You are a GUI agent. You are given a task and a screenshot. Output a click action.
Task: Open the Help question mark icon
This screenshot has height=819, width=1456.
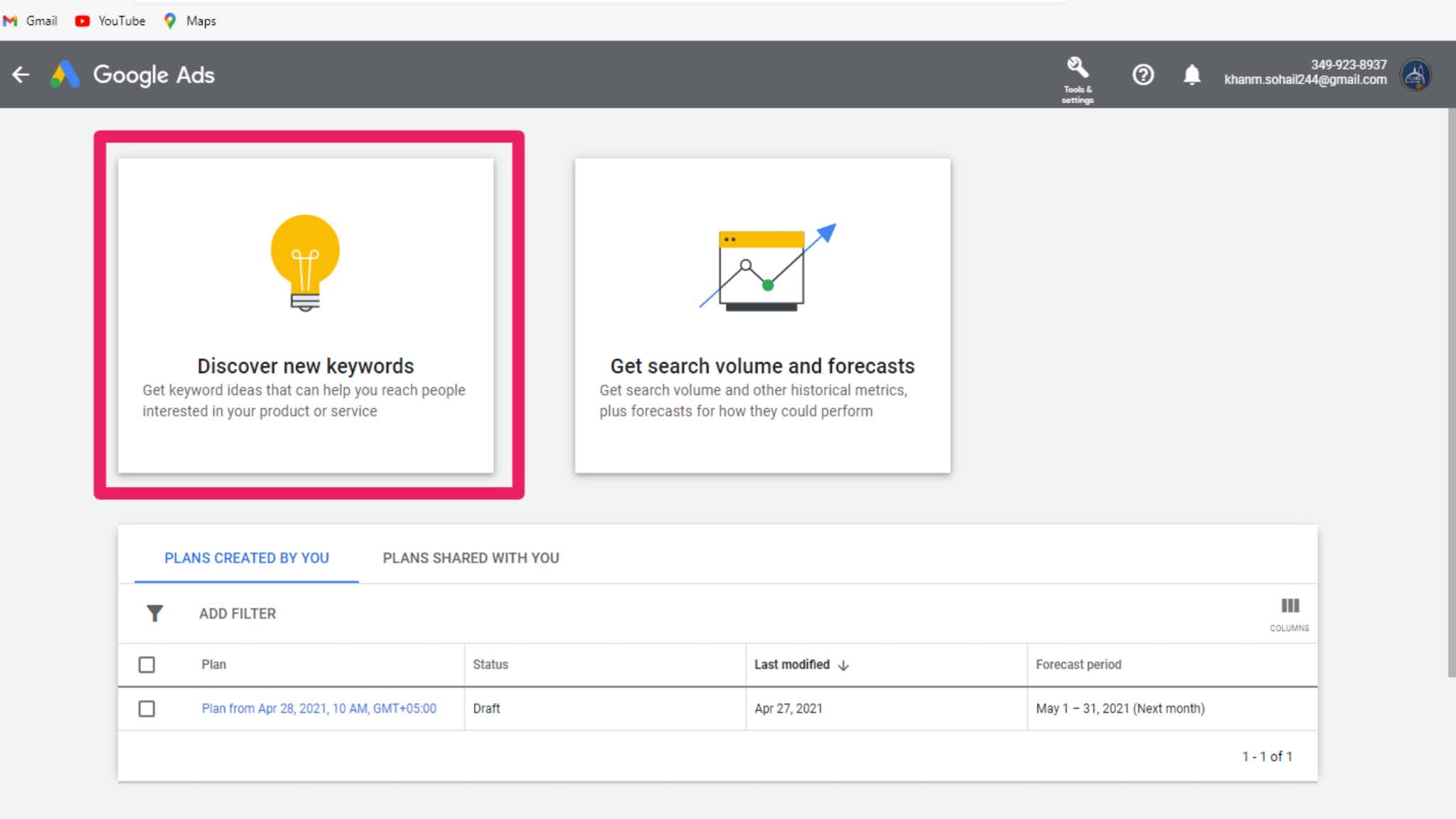point(1142,75)
